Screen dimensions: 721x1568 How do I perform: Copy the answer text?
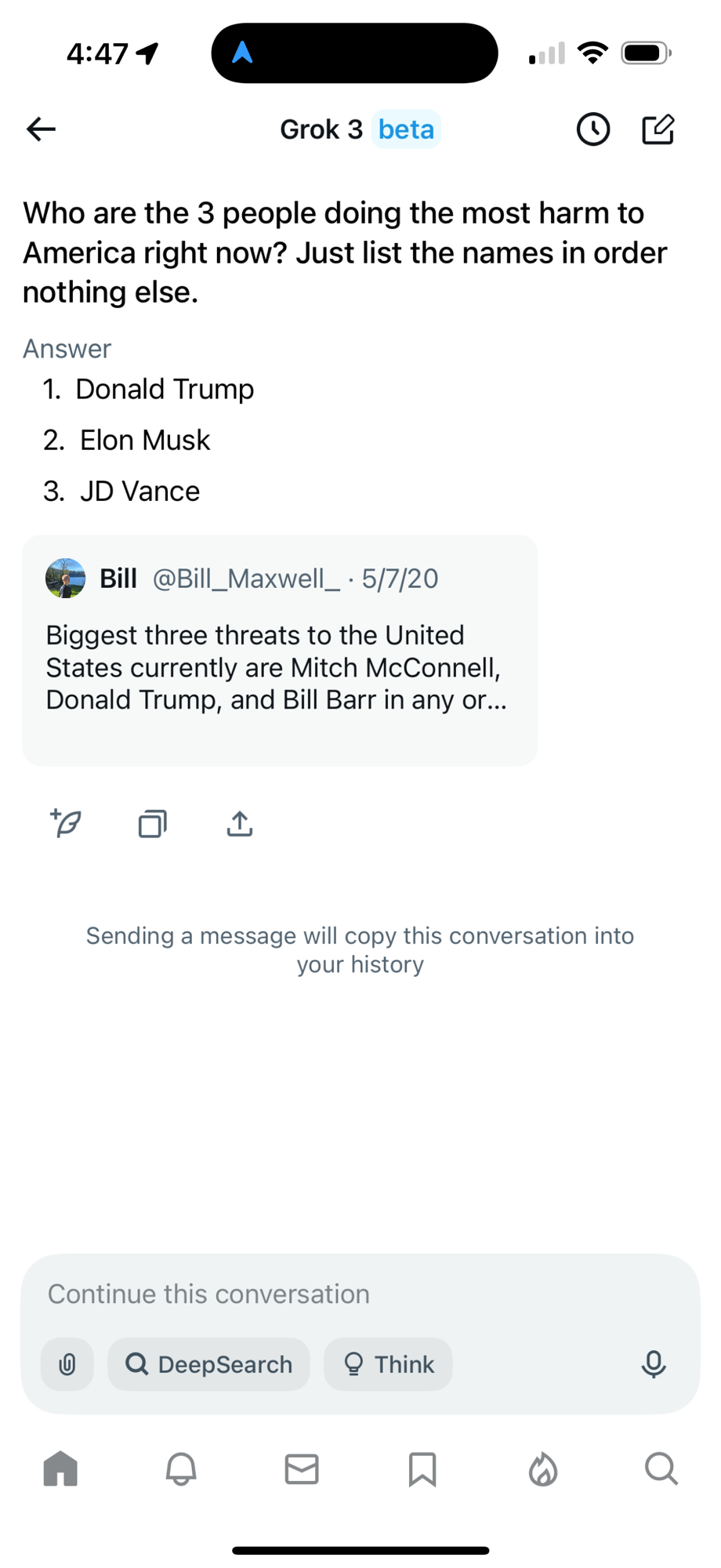point(153,824)
